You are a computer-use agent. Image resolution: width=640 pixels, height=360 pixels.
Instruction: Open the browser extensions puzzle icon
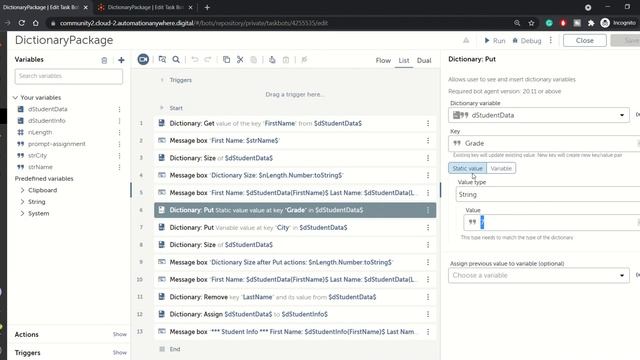point(591,23)
